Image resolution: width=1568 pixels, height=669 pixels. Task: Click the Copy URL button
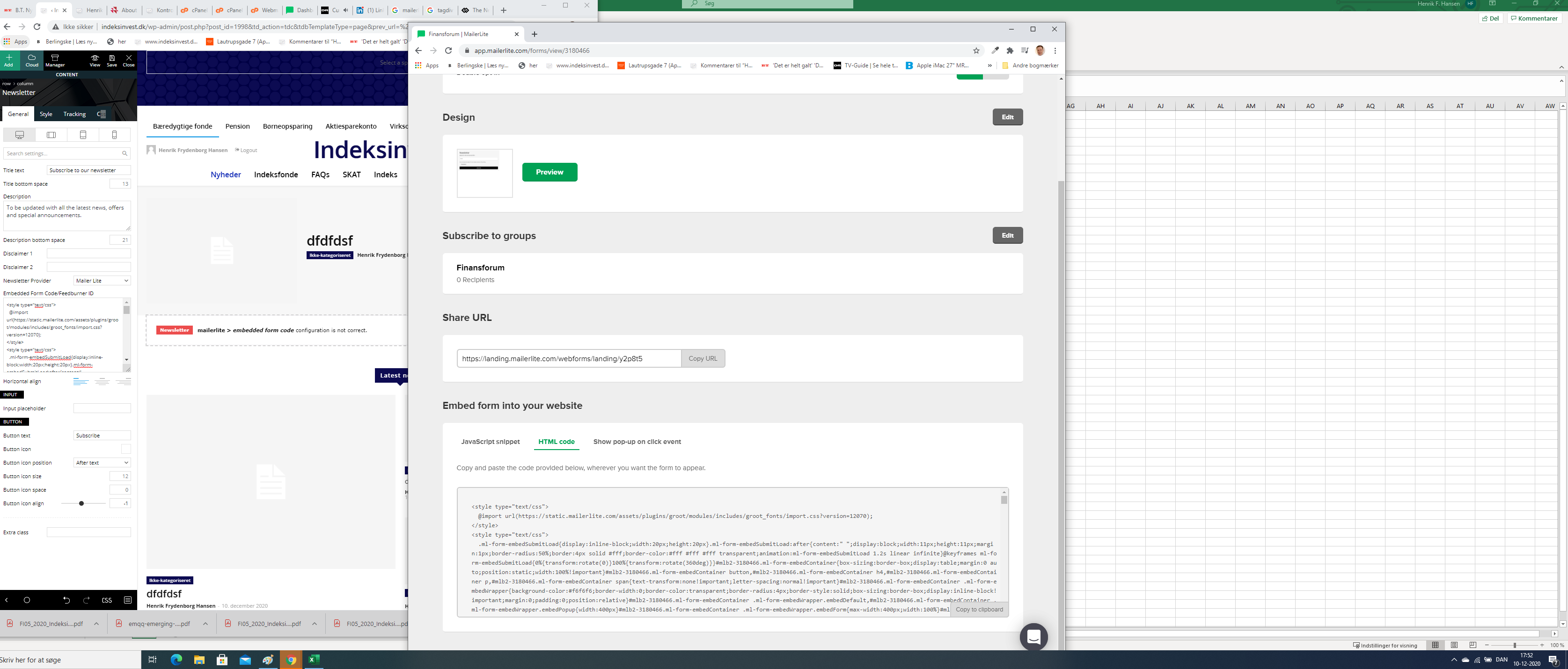703,358
